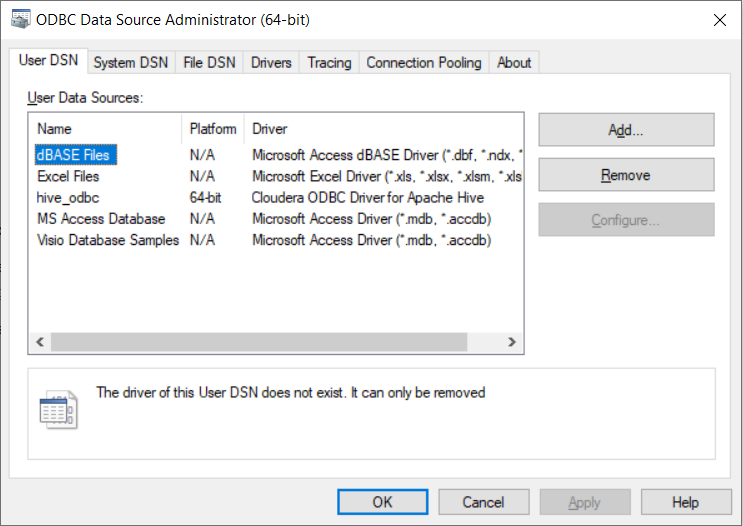Click the OK button
This screenshot has height=526, width=743.
382,502
